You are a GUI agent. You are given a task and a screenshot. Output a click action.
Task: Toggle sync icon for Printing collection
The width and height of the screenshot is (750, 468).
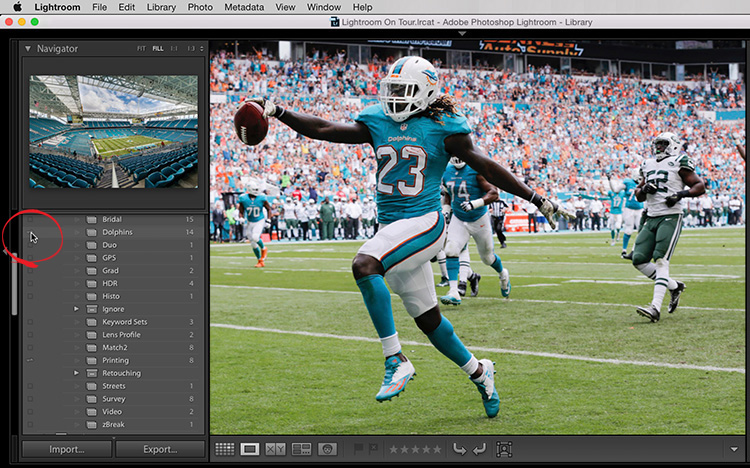coord(30,360)
